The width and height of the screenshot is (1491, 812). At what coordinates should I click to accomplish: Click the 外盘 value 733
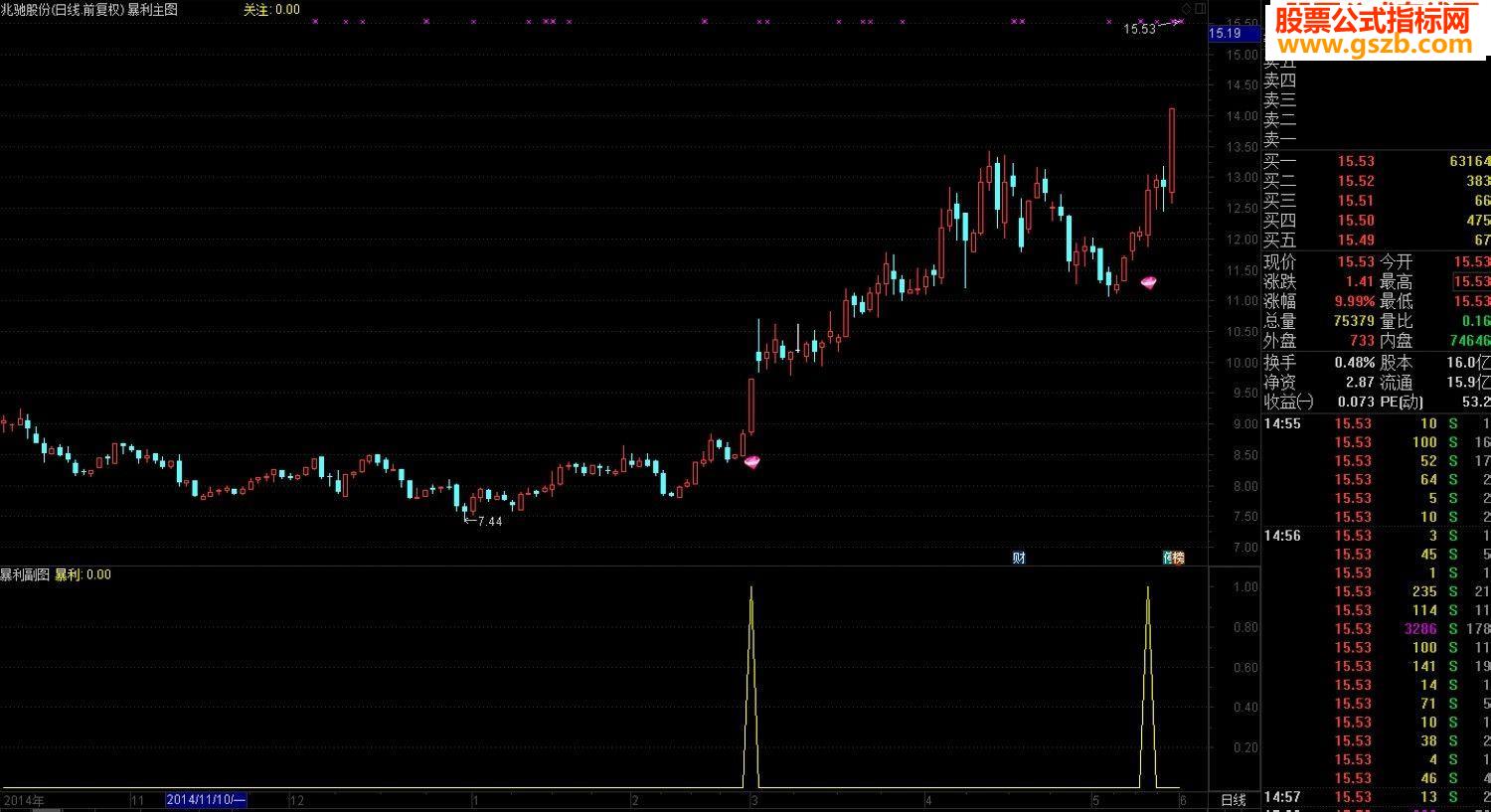point(1363,341)
